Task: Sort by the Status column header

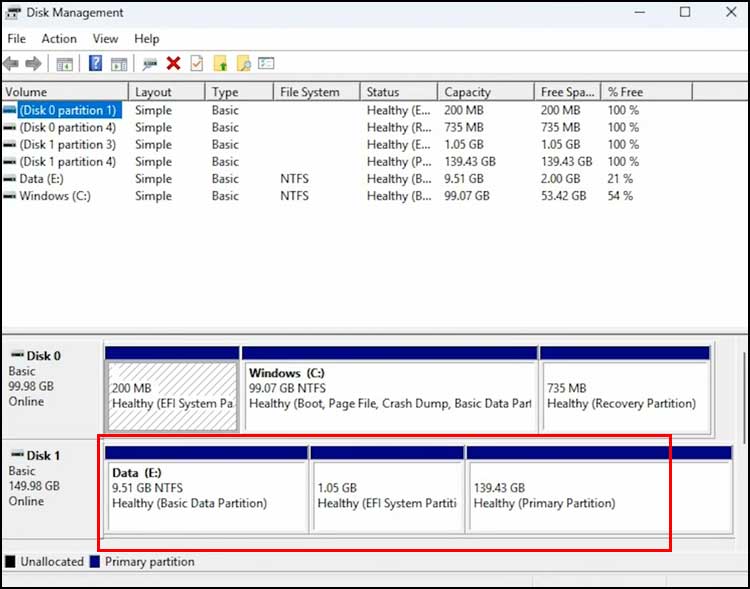Action: (398, 92)
